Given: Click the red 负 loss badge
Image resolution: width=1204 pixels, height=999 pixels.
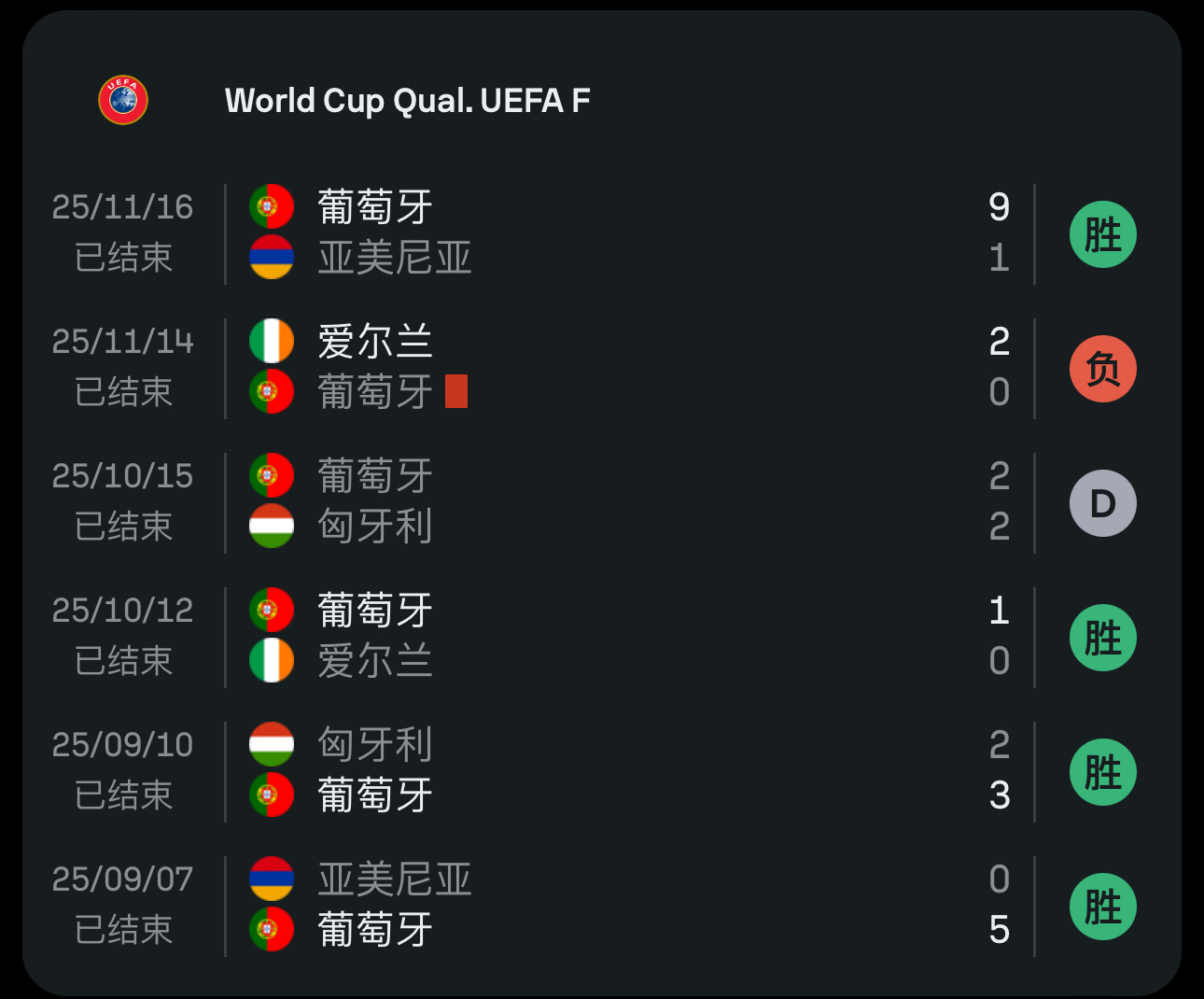Looking at the screenshot, I should (1102, 369).
